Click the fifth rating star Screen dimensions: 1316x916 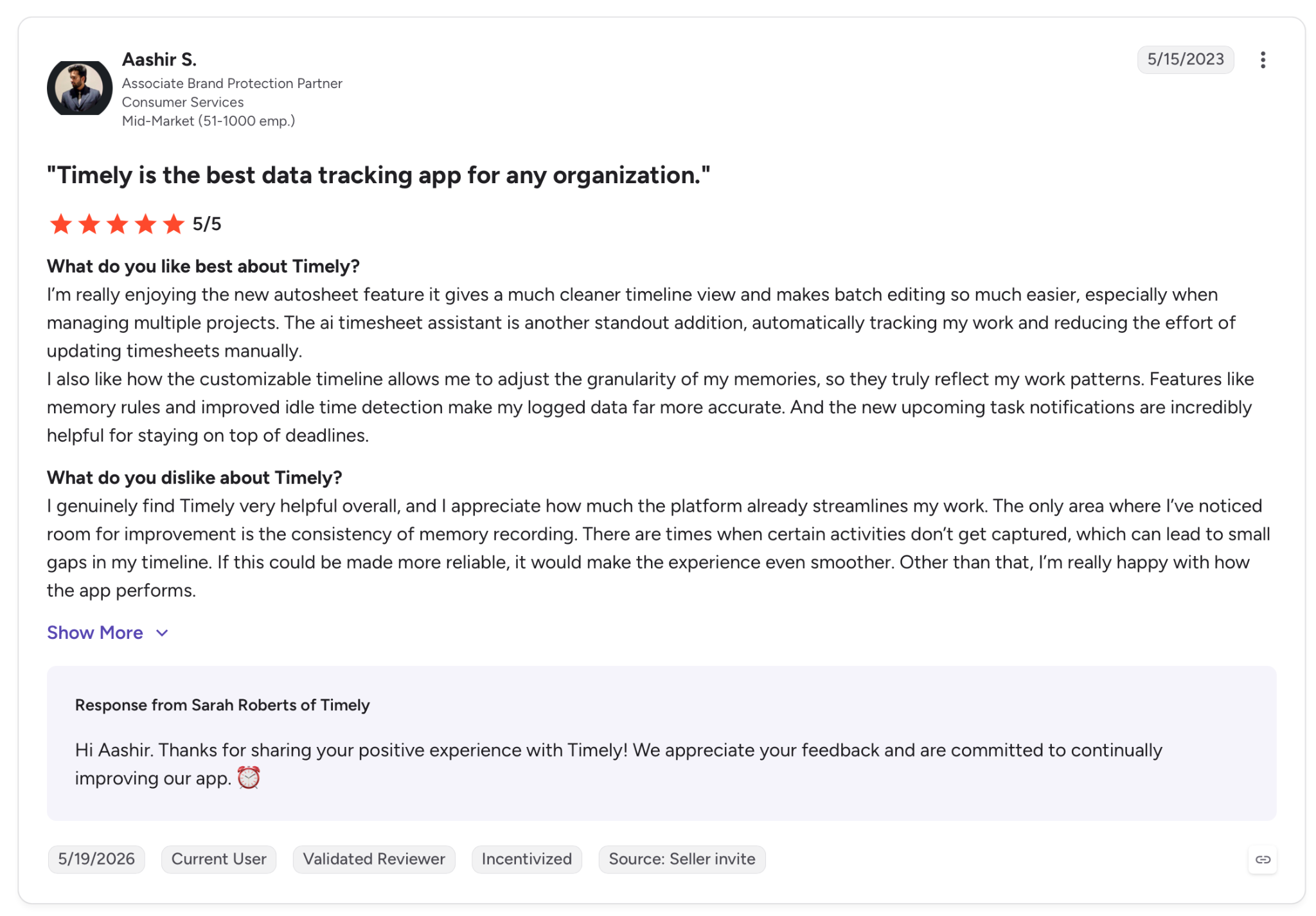tap(173, 224)
